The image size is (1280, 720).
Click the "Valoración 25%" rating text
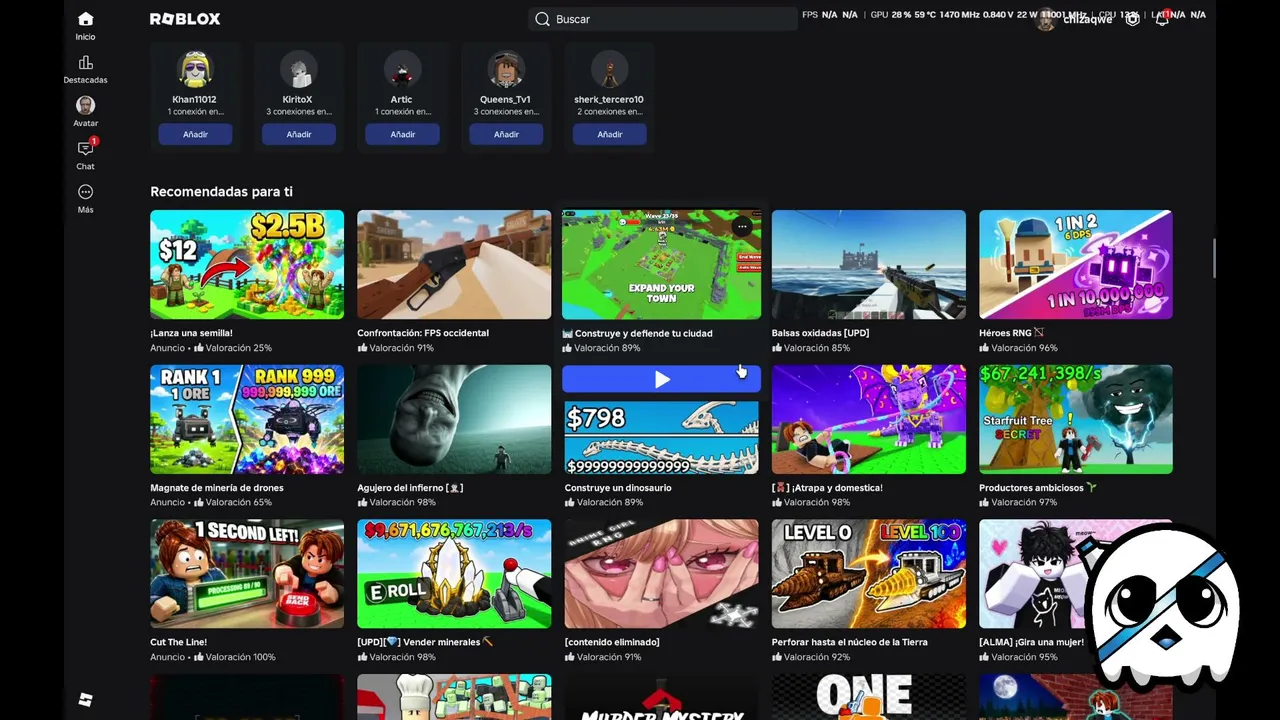click(238, 348)
